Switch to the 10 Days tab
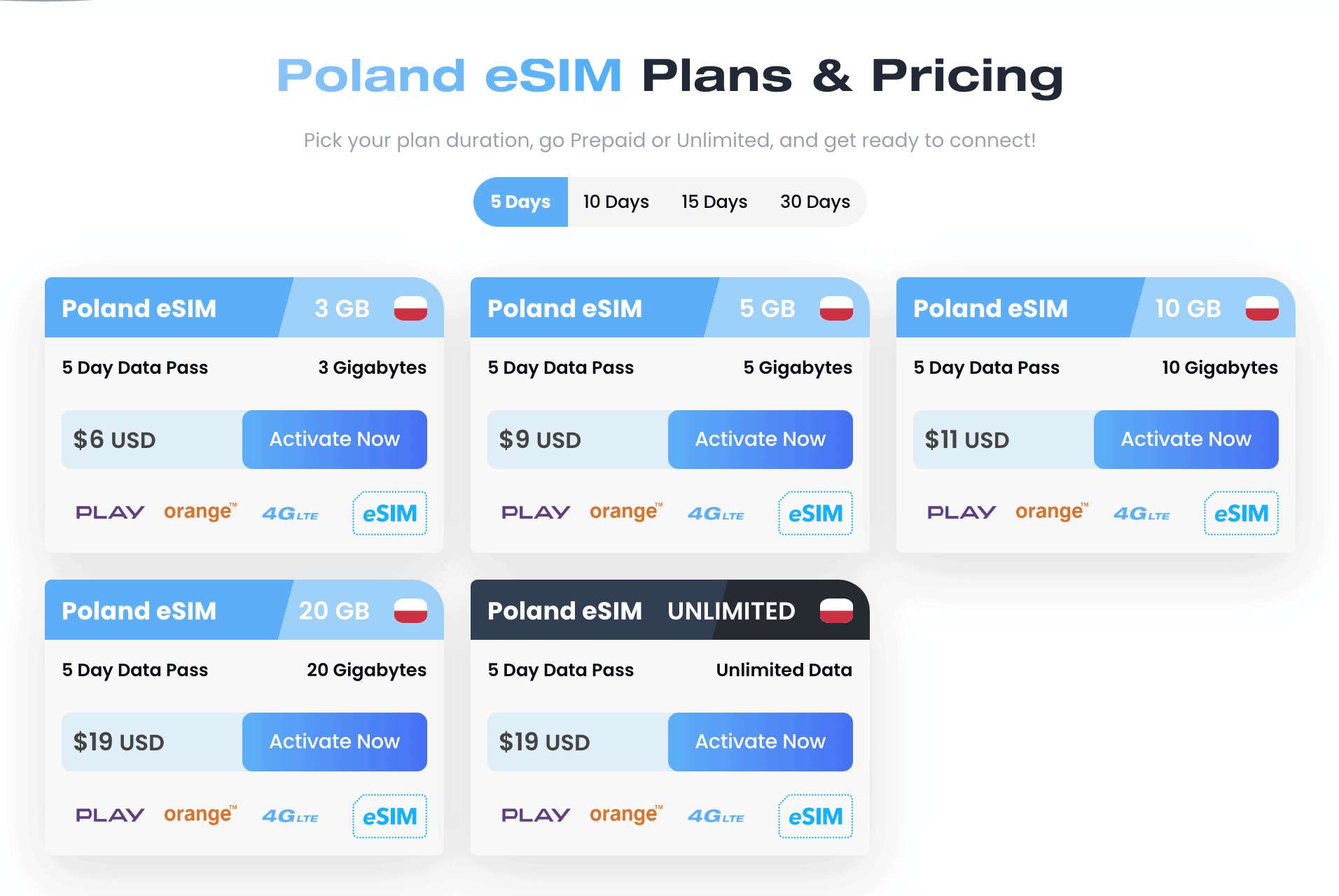1339x896 pixels. 615,202
